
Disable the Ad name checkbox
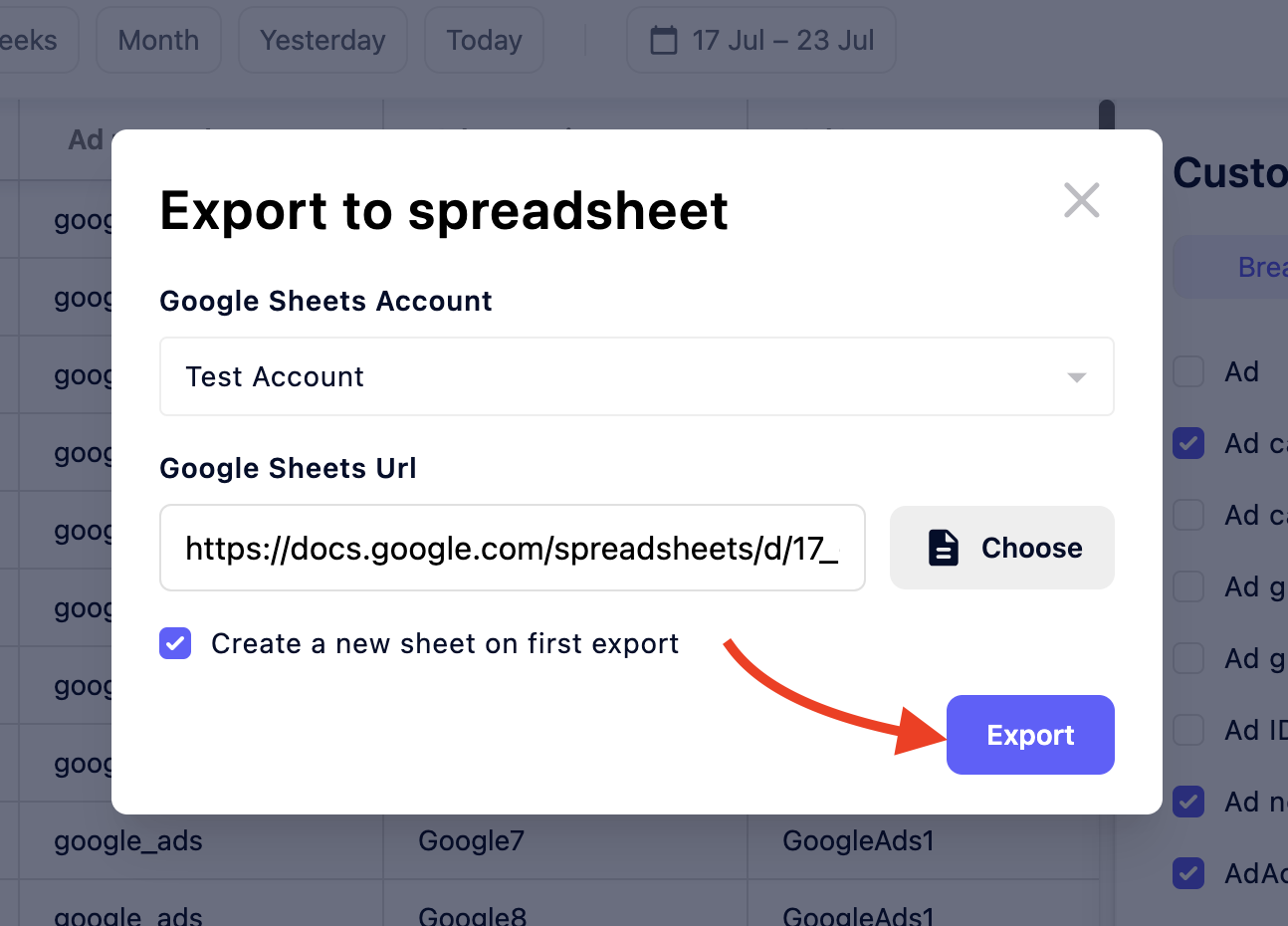pos(1187,802)
